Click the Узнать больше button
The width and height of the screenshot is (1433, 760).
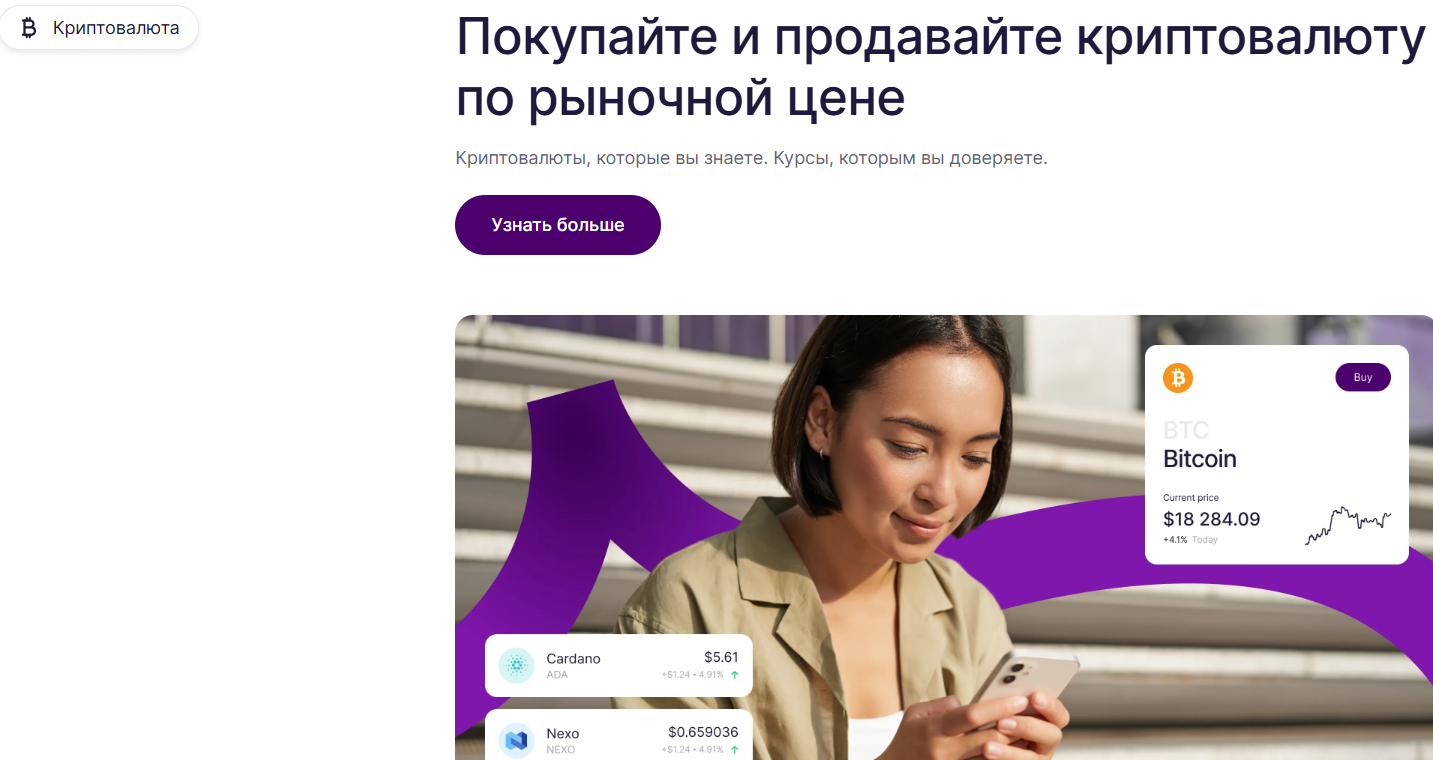558,225
